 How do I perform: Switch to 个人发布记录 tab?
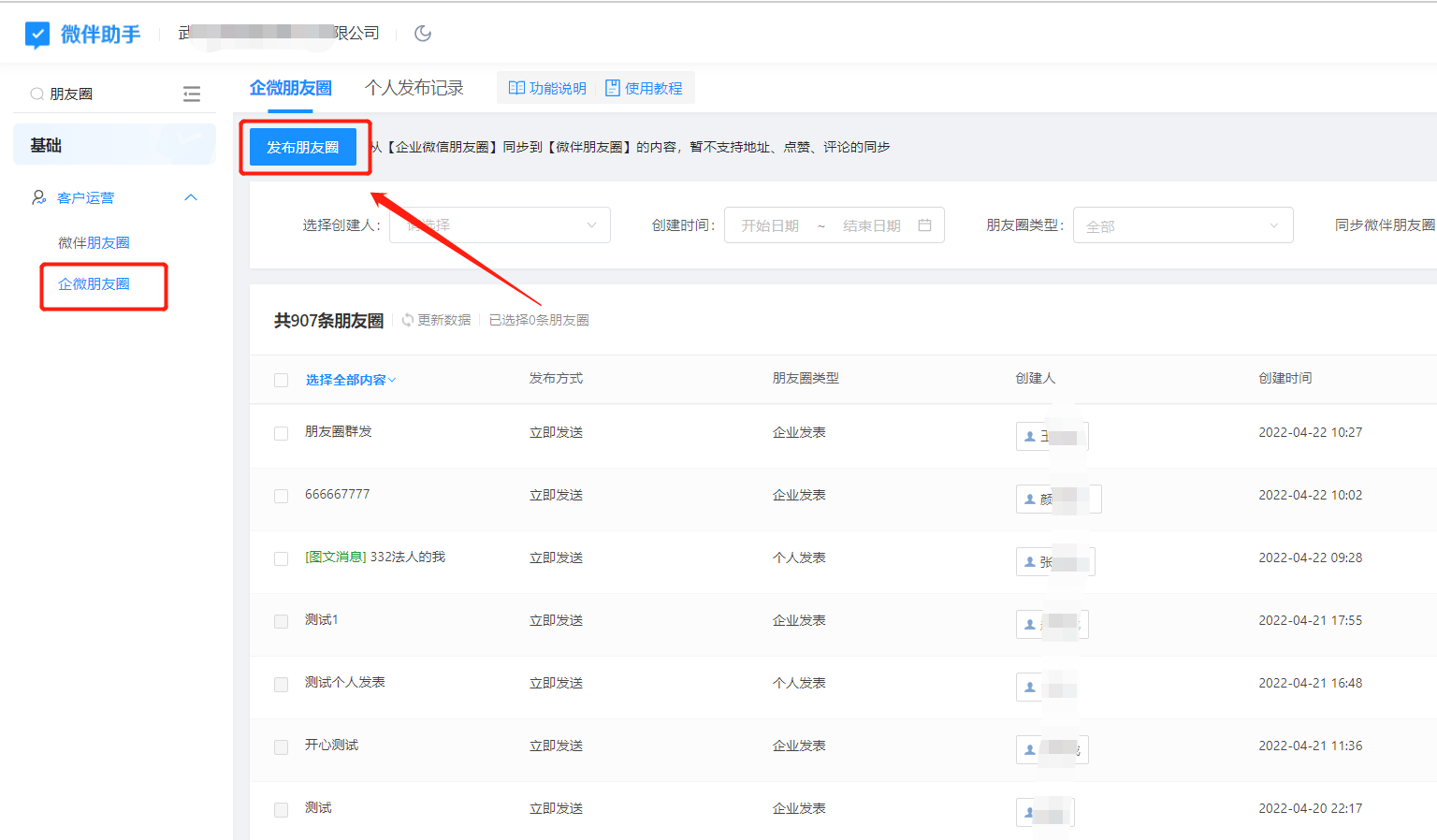[414, 88]
